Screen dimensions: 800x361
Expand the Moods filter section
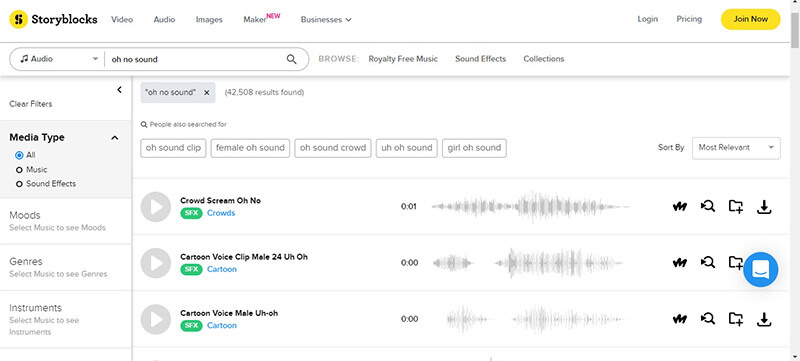coord(65,221)
